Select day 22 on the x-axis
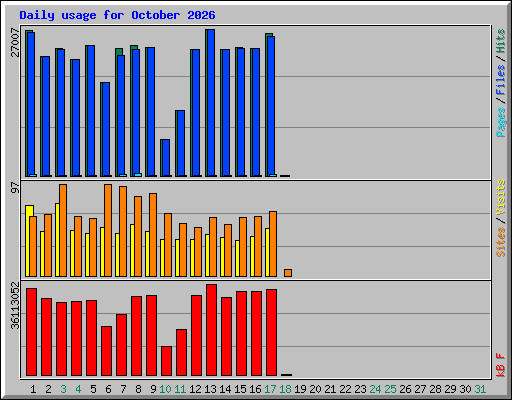Screen dimensions: 512x400 click(x=345, y=389)
